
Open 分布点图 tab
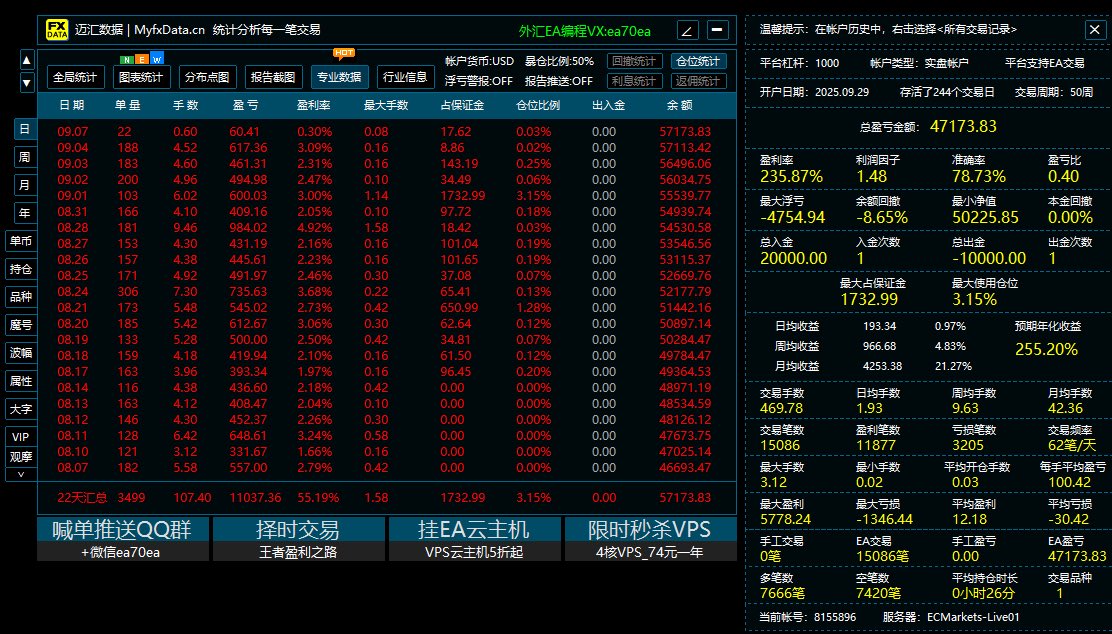(x=207, y=77)
